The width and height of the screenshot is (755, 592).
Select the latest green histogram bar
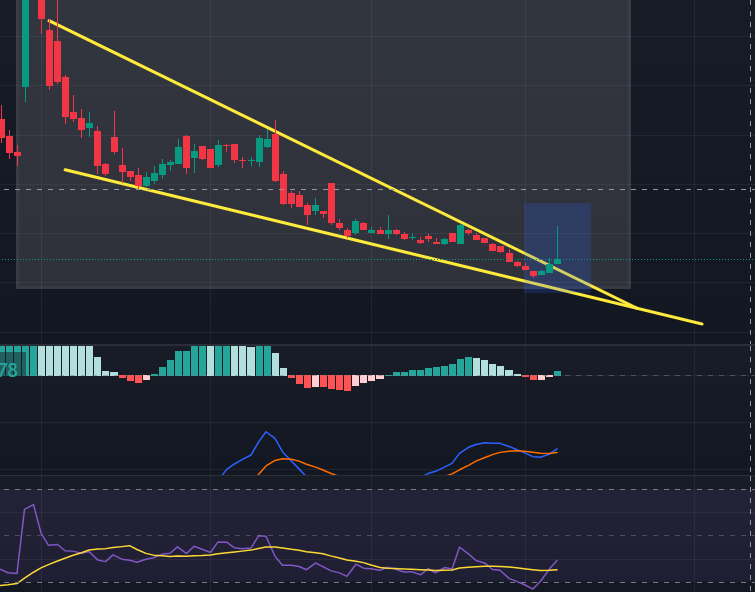click(x=558, y=373)
